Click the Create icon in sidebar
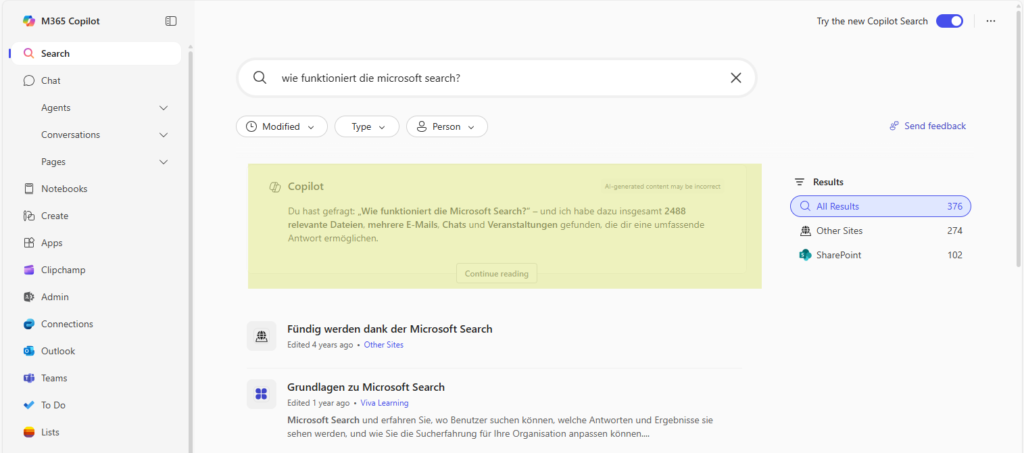 [29, 216]
